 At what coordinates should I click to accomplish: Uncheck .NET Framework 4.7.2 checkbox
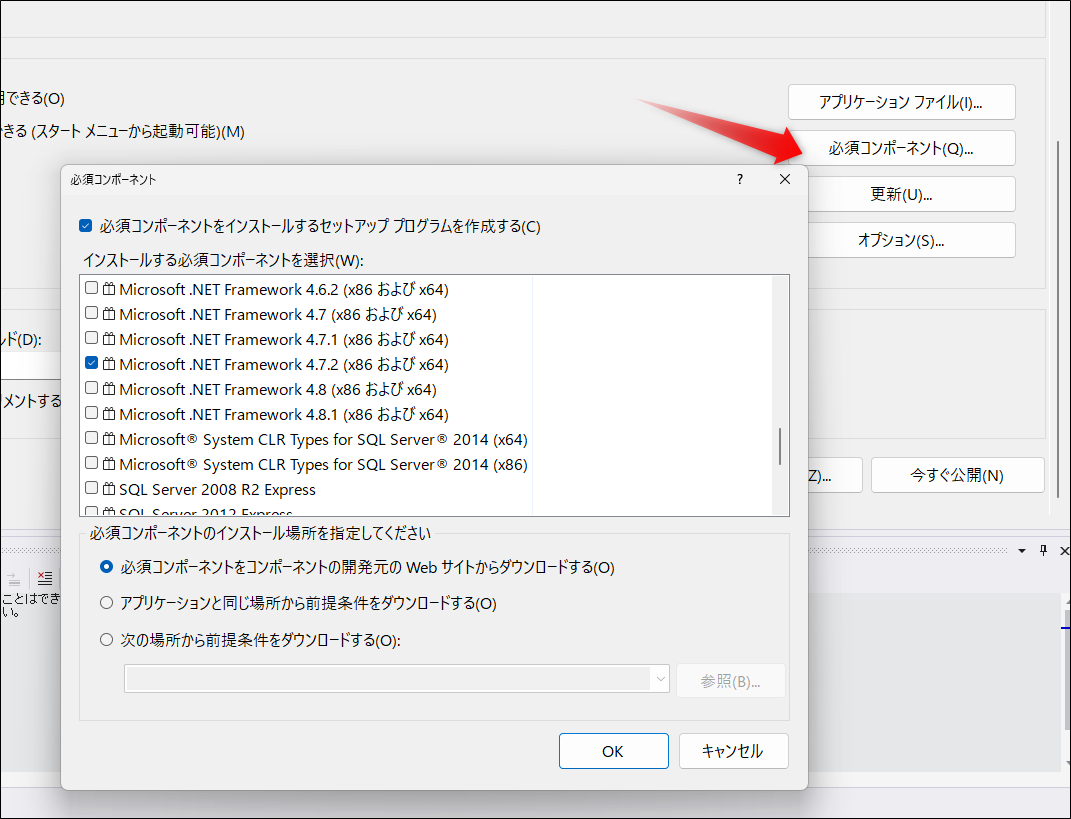coord(91,363)
